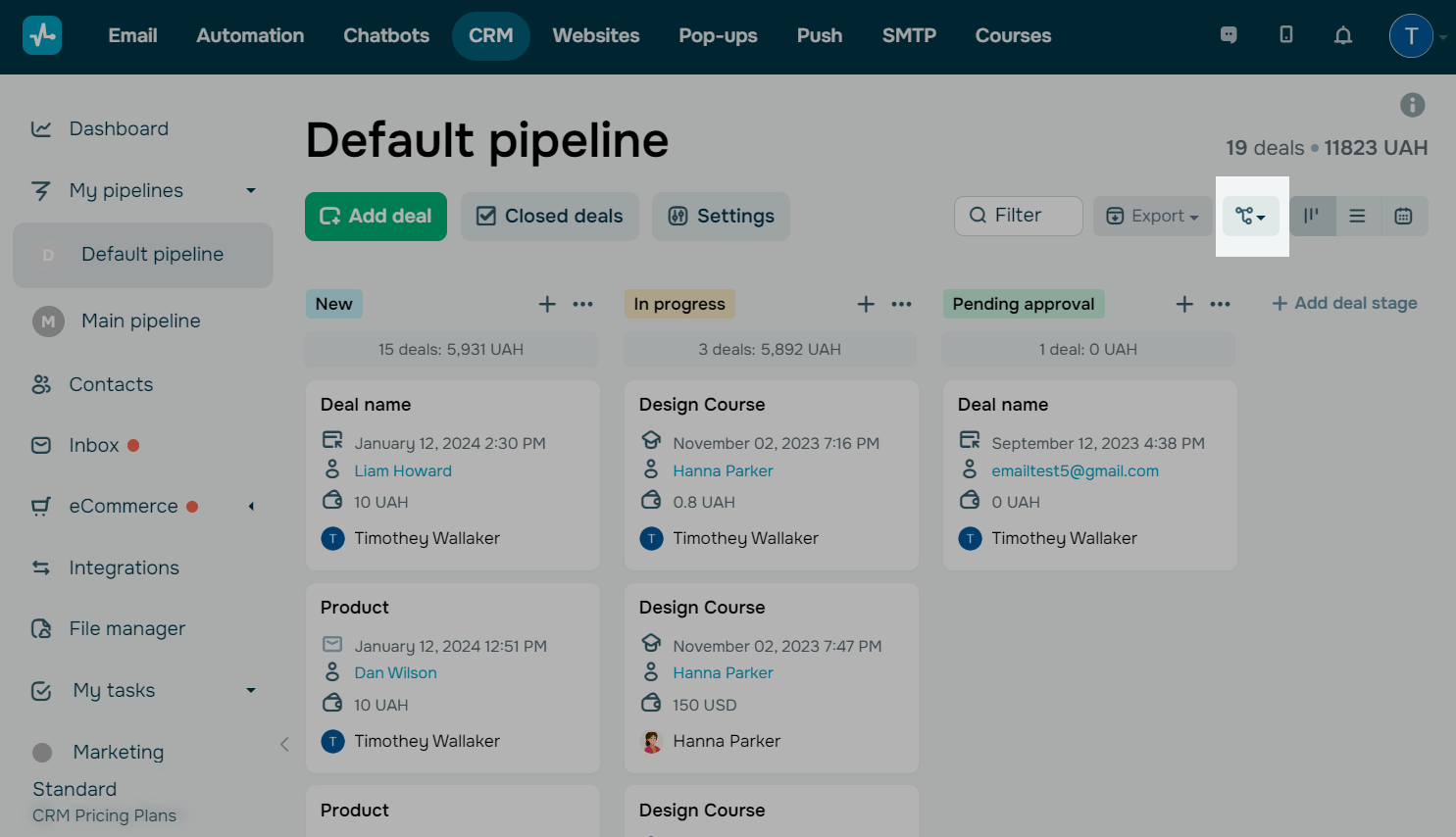Open the Export dropdown
This screenshot has width=1456, height=837.
1152,216
